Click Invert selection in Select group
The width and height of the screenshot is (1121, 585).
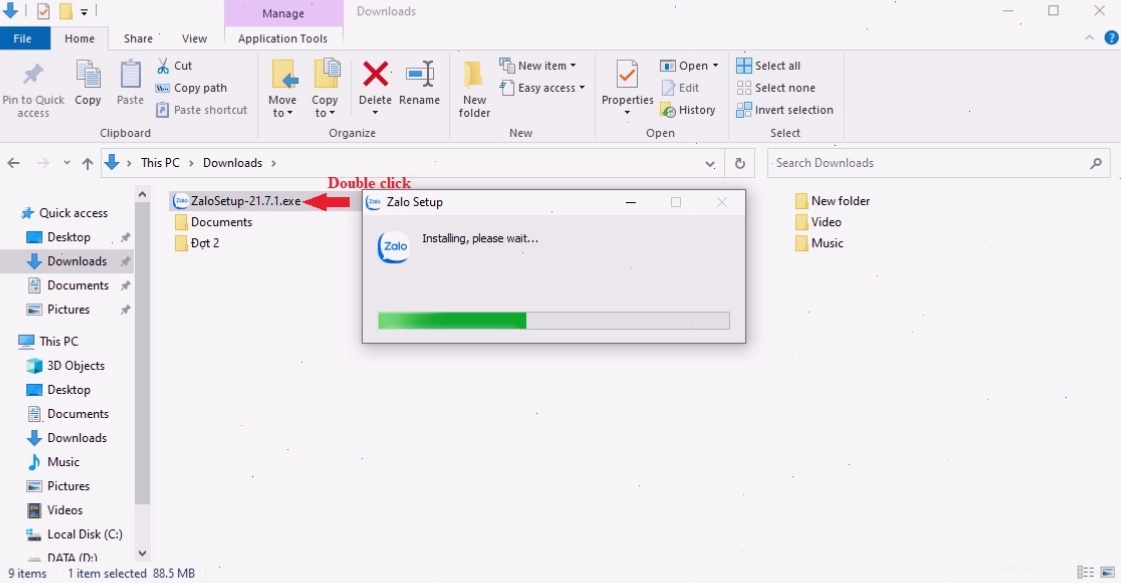(x=785, y=110)
